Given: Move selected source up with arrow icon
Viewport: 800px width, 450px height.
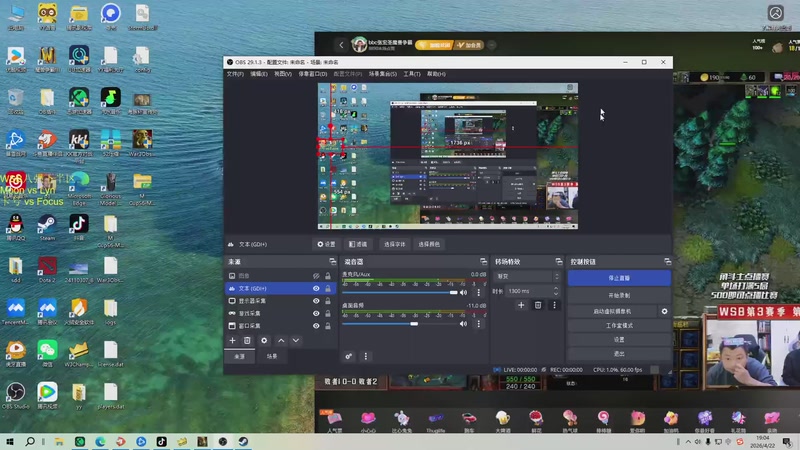Looking at the screenshot, I should (281, 340).
